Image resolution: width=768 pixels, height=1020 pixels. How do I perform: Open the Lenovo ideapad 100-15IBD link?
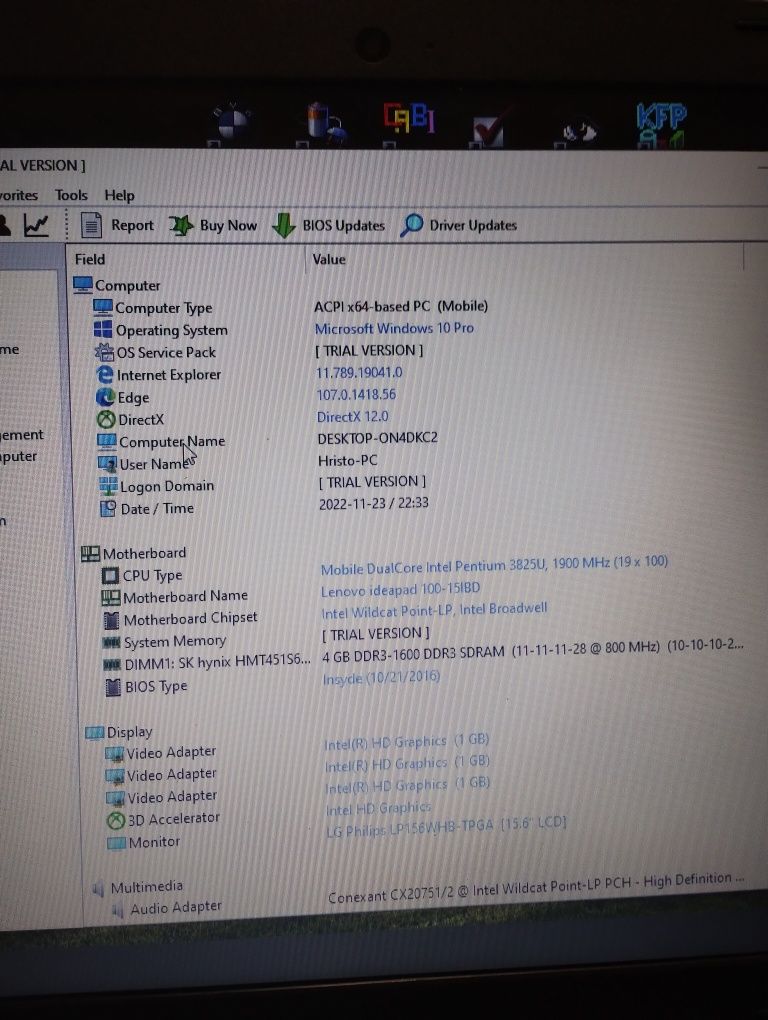[401, 589]
